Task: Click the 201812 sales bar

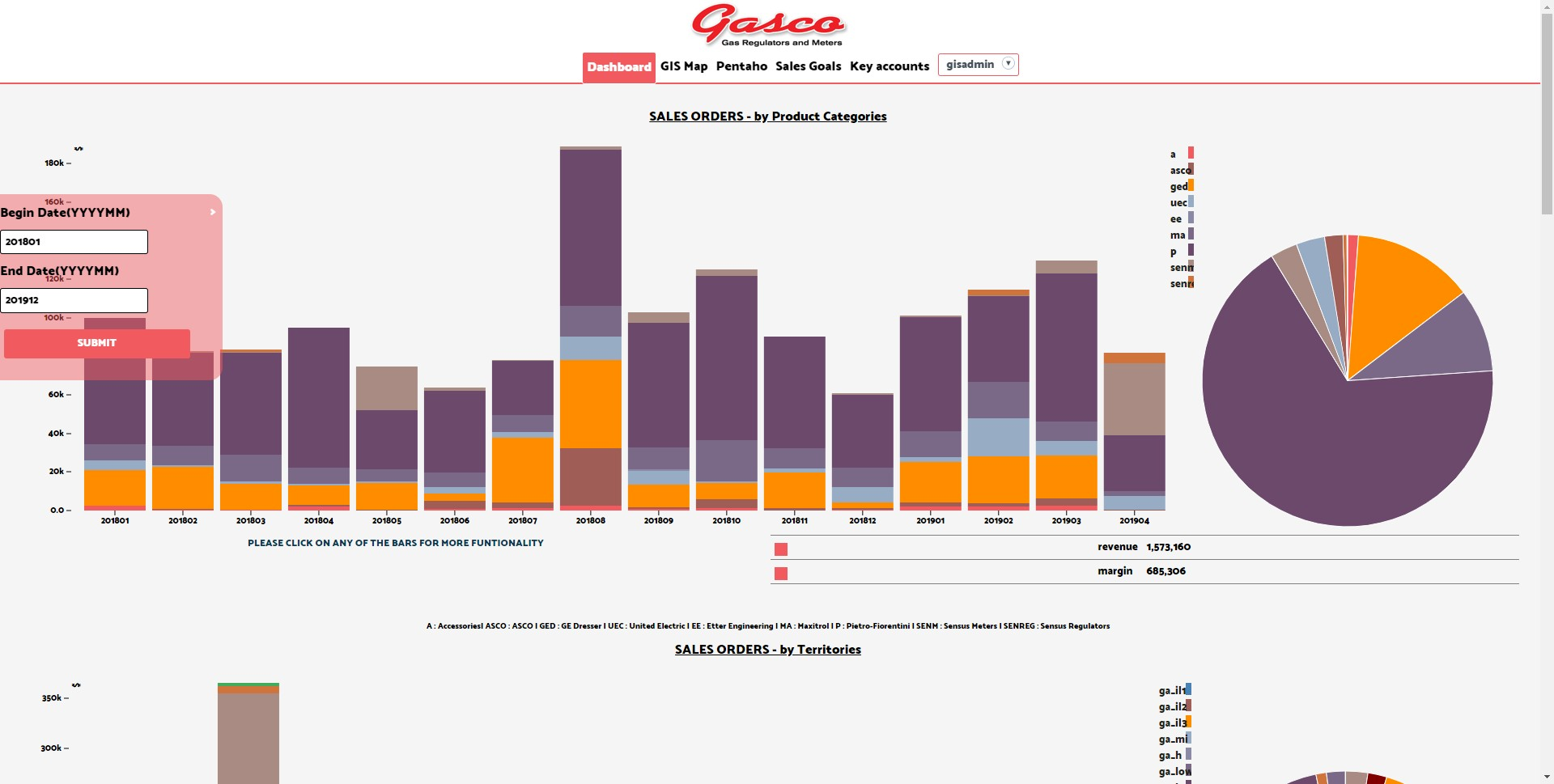Action: click(x=863, y=451)
